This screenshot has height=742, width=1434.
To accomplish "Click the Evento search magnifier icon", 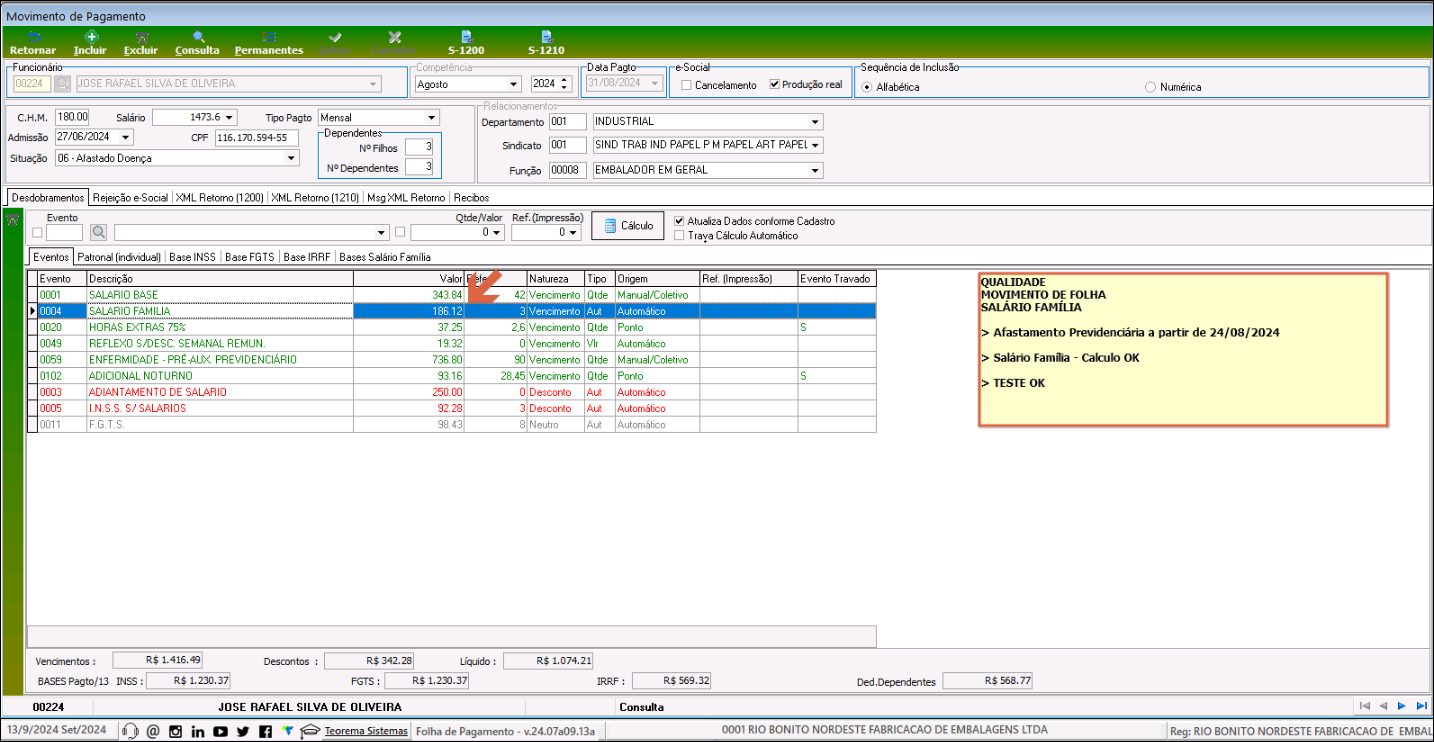I will click(99, 232).
